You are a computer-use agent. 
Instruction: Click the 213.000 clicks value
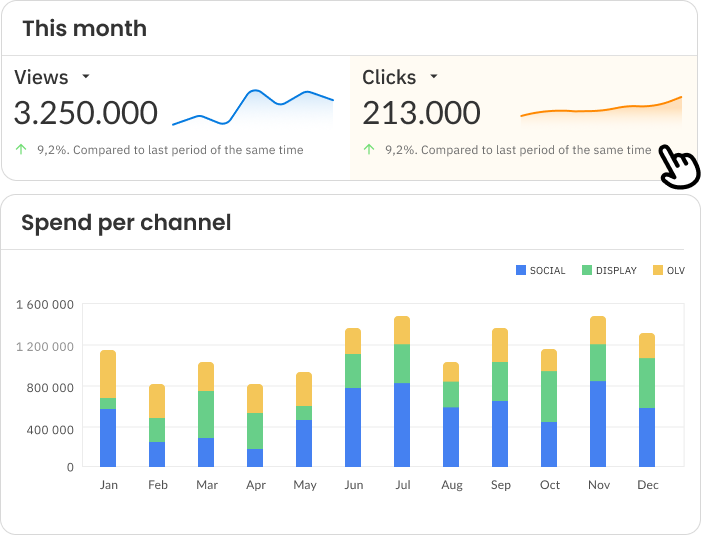pyautogui.click(x=421, y=113)
